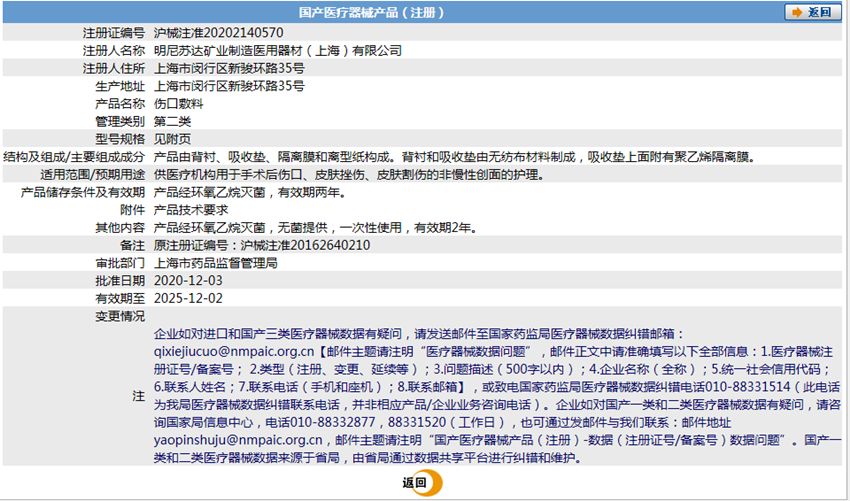The image size is (850, 501).
Task: Click the label 型号规格
Action: click(120, 139)
